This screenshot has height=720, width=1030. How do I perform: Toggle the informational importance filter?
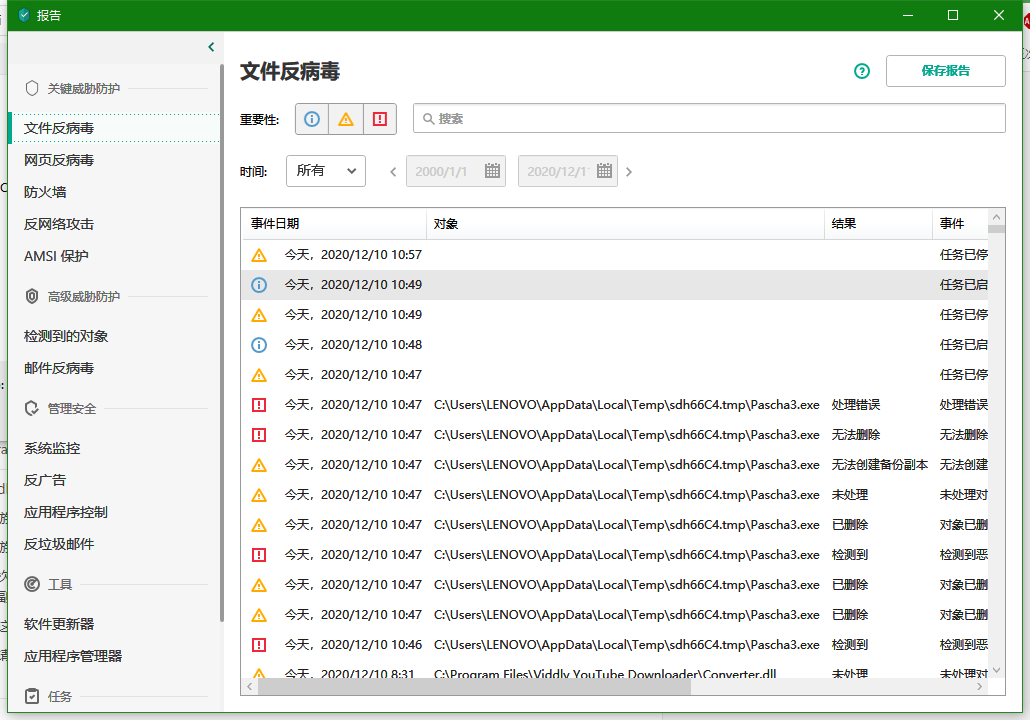point(312,119)
